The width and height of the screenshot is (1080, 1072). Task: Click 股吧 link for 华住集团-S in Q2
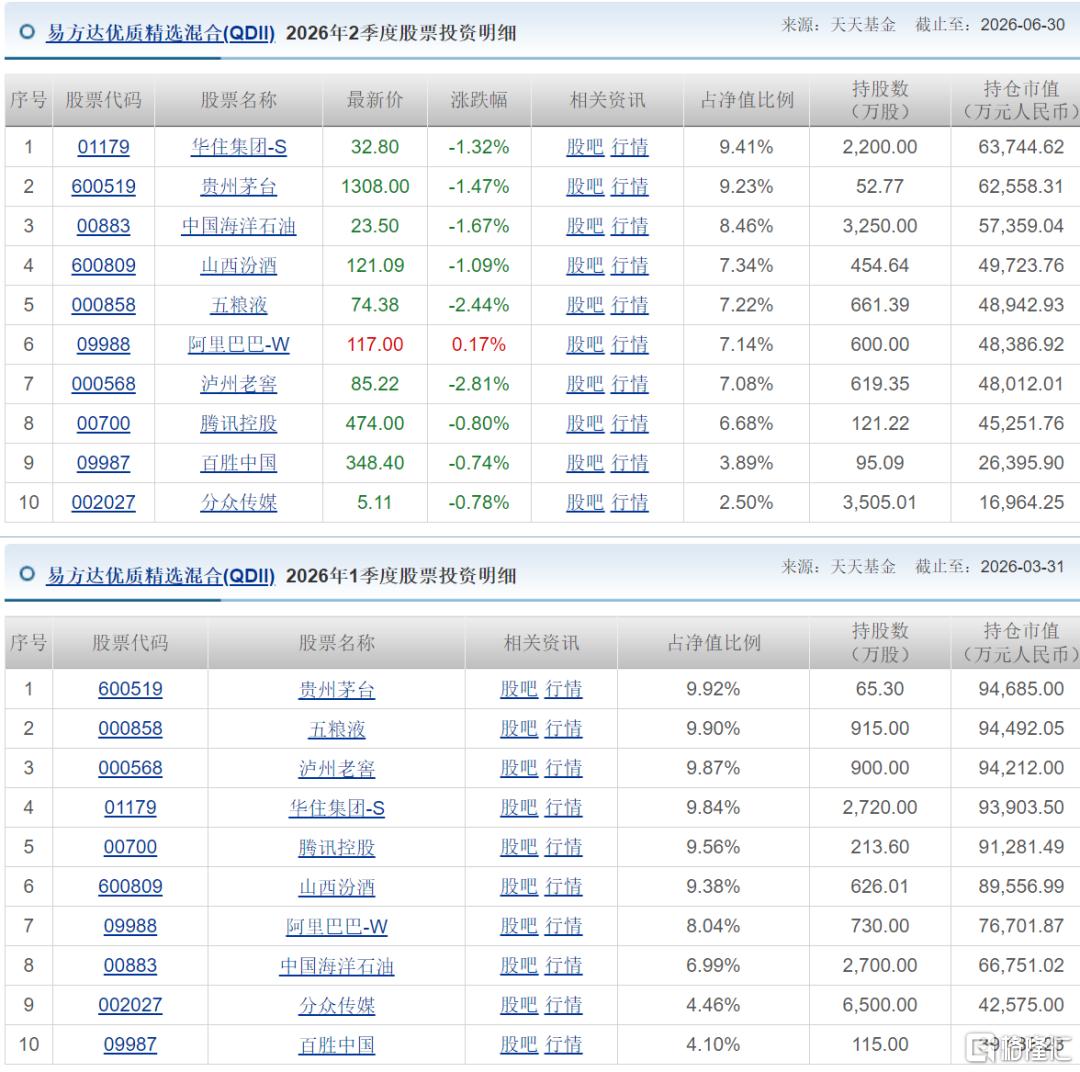(585, 147)
